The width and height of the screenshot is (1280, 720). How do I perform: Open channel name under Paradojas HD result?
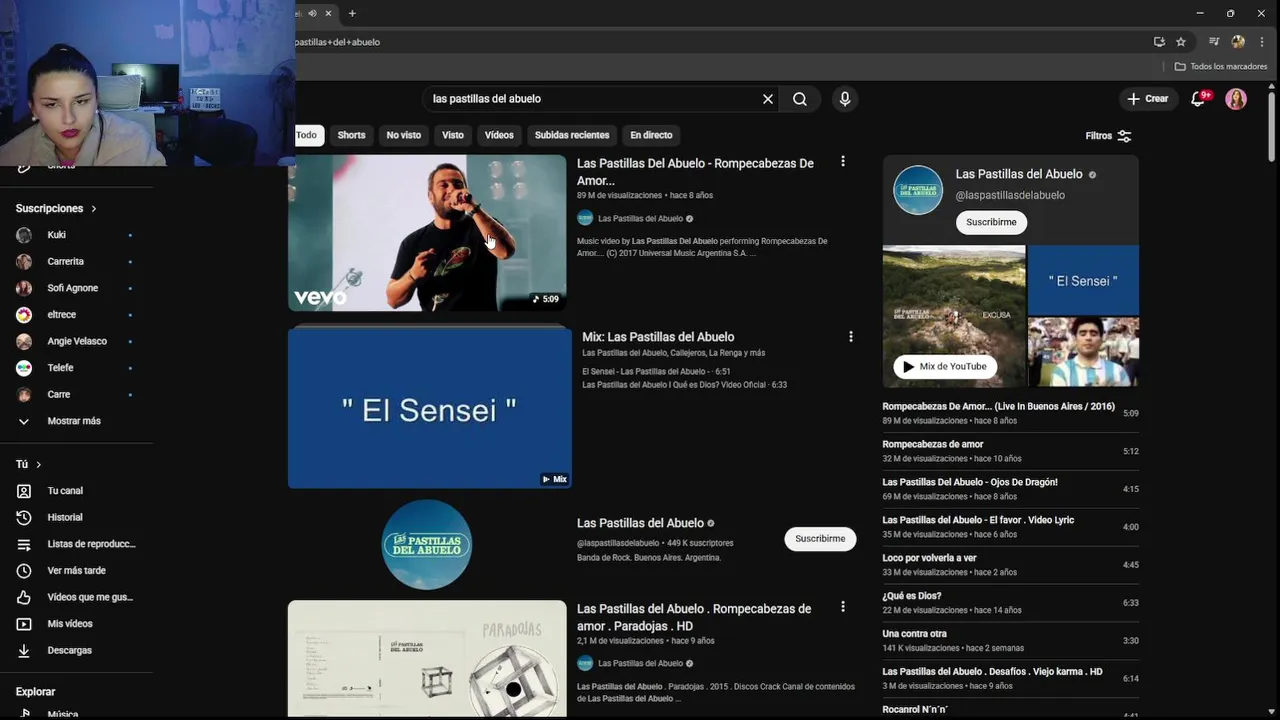tap(640, 663)
